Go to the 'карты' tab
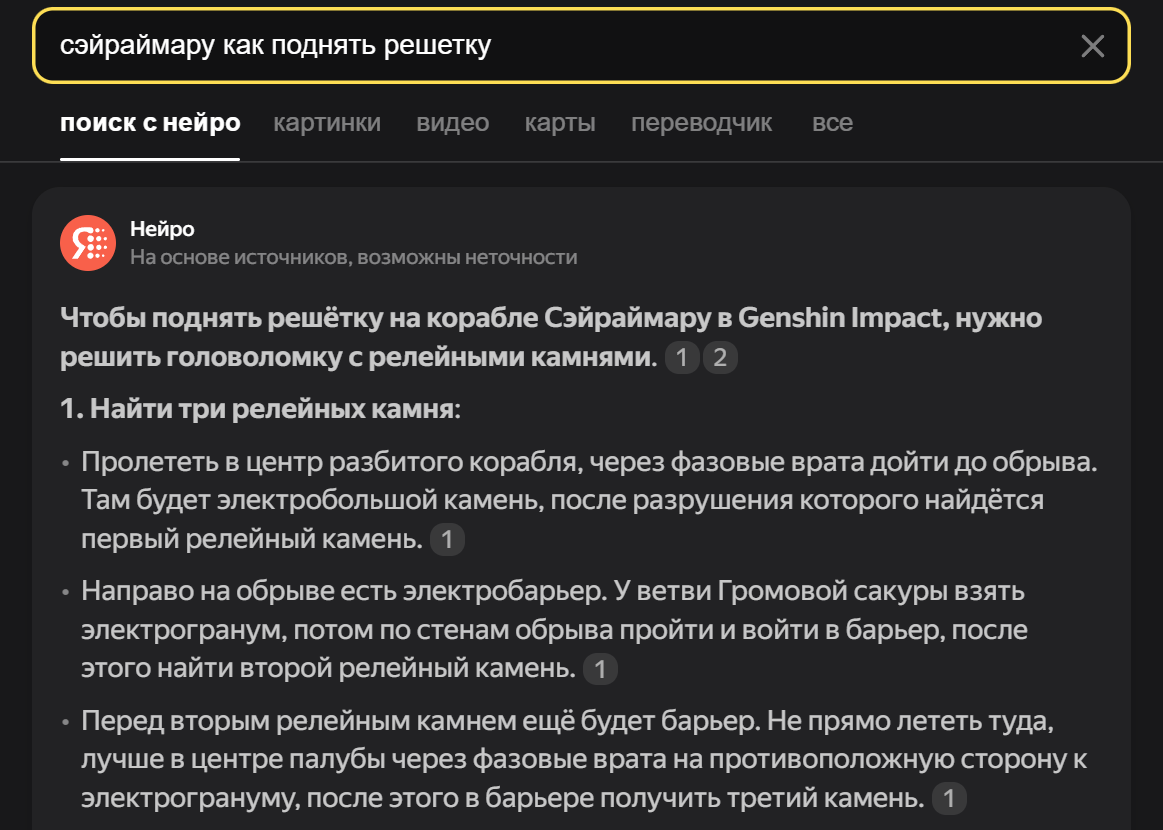The height and width of the screenshot is (830, 1163). 560,123
